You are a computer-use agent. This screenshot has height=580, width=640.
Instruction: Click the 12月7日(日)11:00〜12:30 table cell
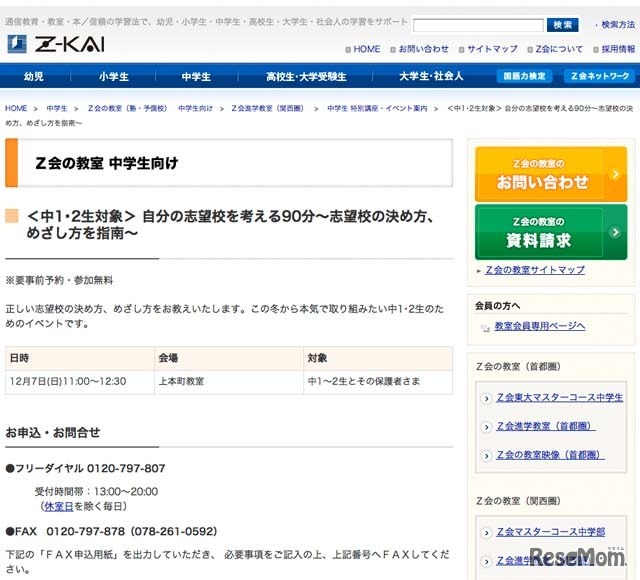tap(80, 382)
